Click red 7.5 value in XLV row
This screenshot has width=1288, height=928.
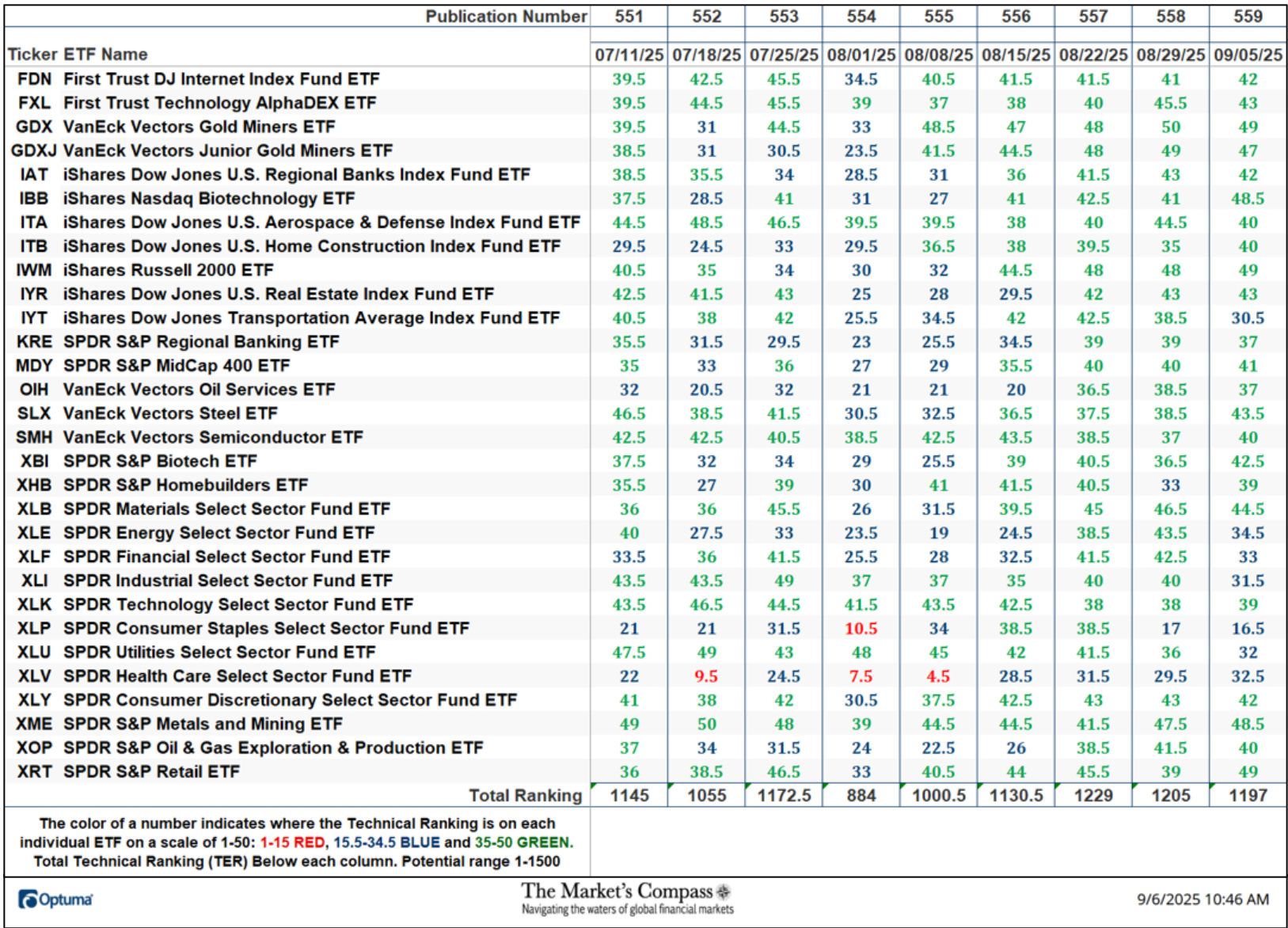(x=861, y=676)
